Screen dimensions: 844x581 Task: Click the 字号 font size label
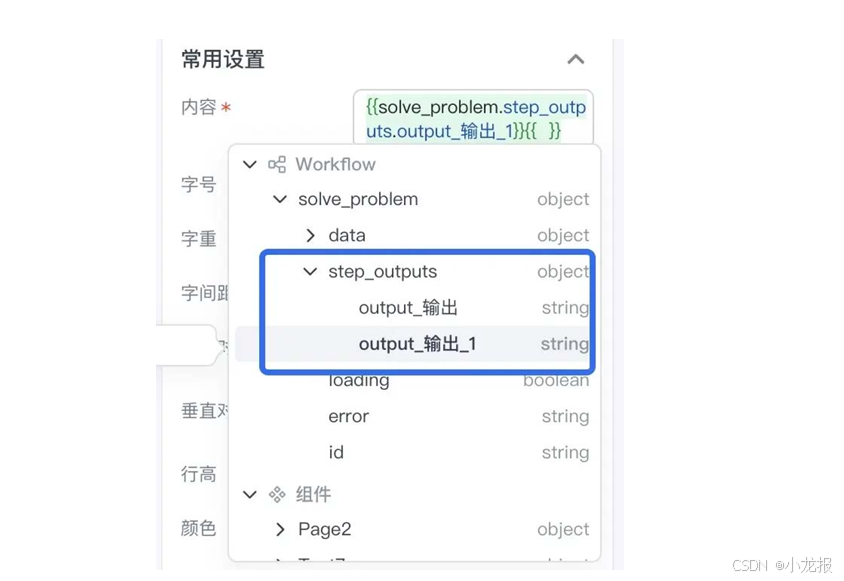198,185
